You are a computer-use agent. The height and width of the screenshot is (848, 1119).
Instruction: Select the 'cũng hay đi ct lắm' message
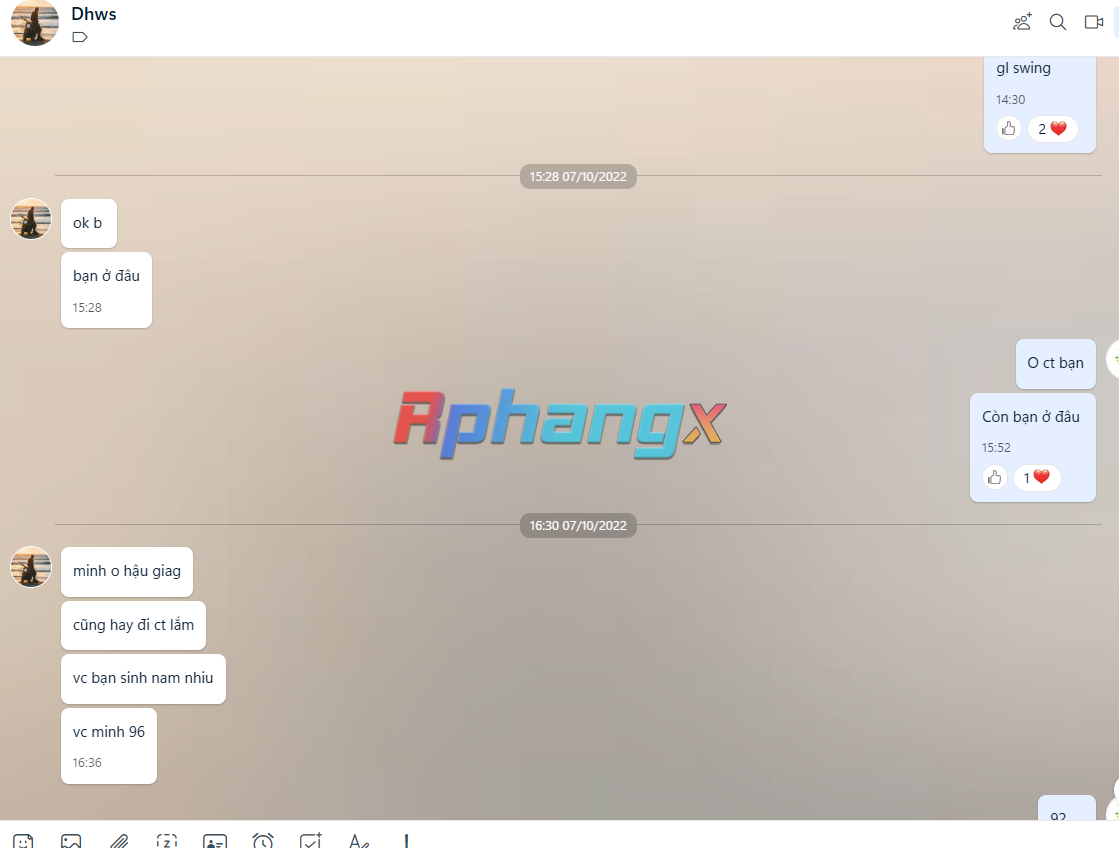tap(133, 625)
